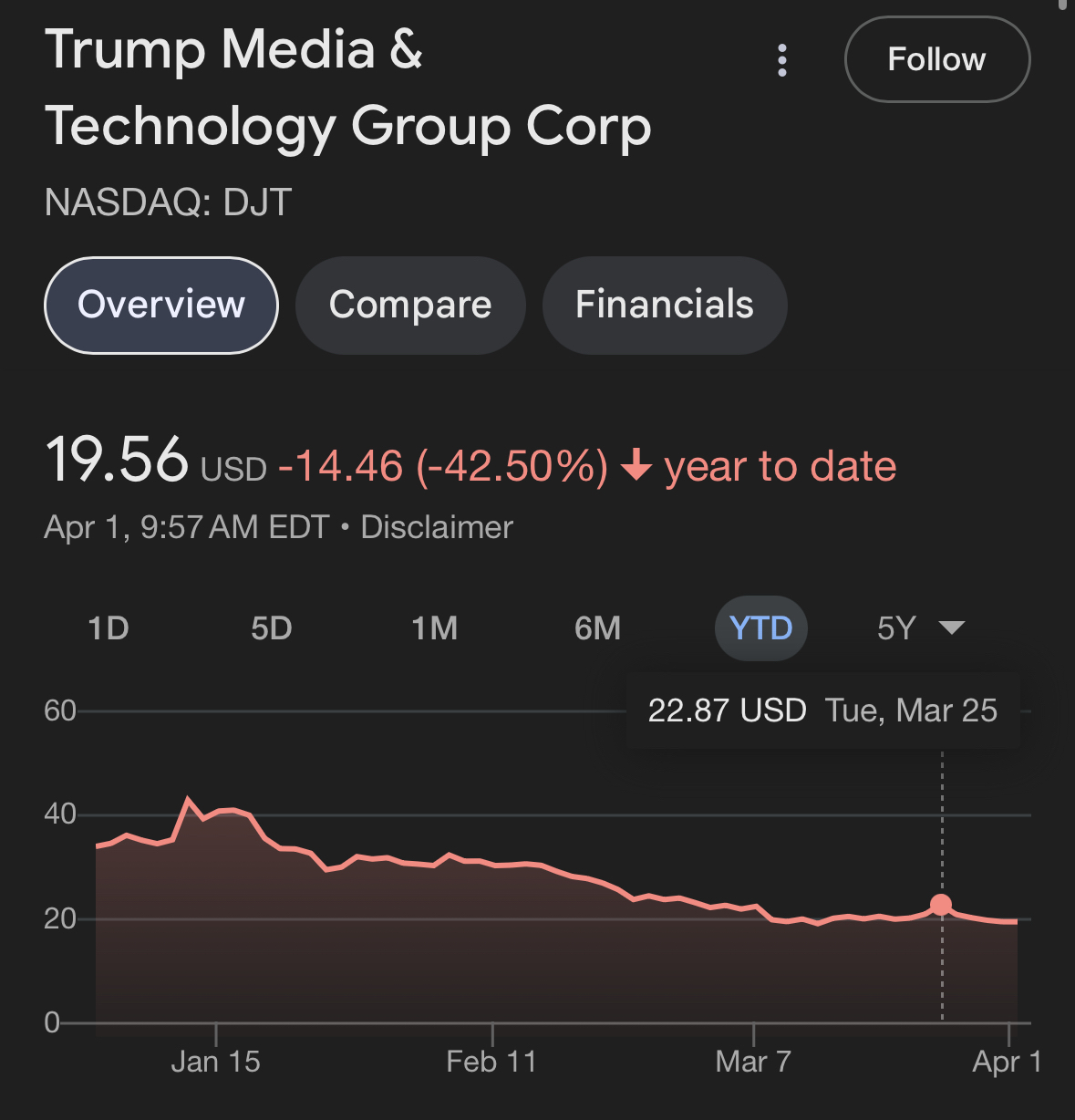Screen dimensions: 1075x1120
Task: Select the 1D time range
Action: click(x=109, y=628)
